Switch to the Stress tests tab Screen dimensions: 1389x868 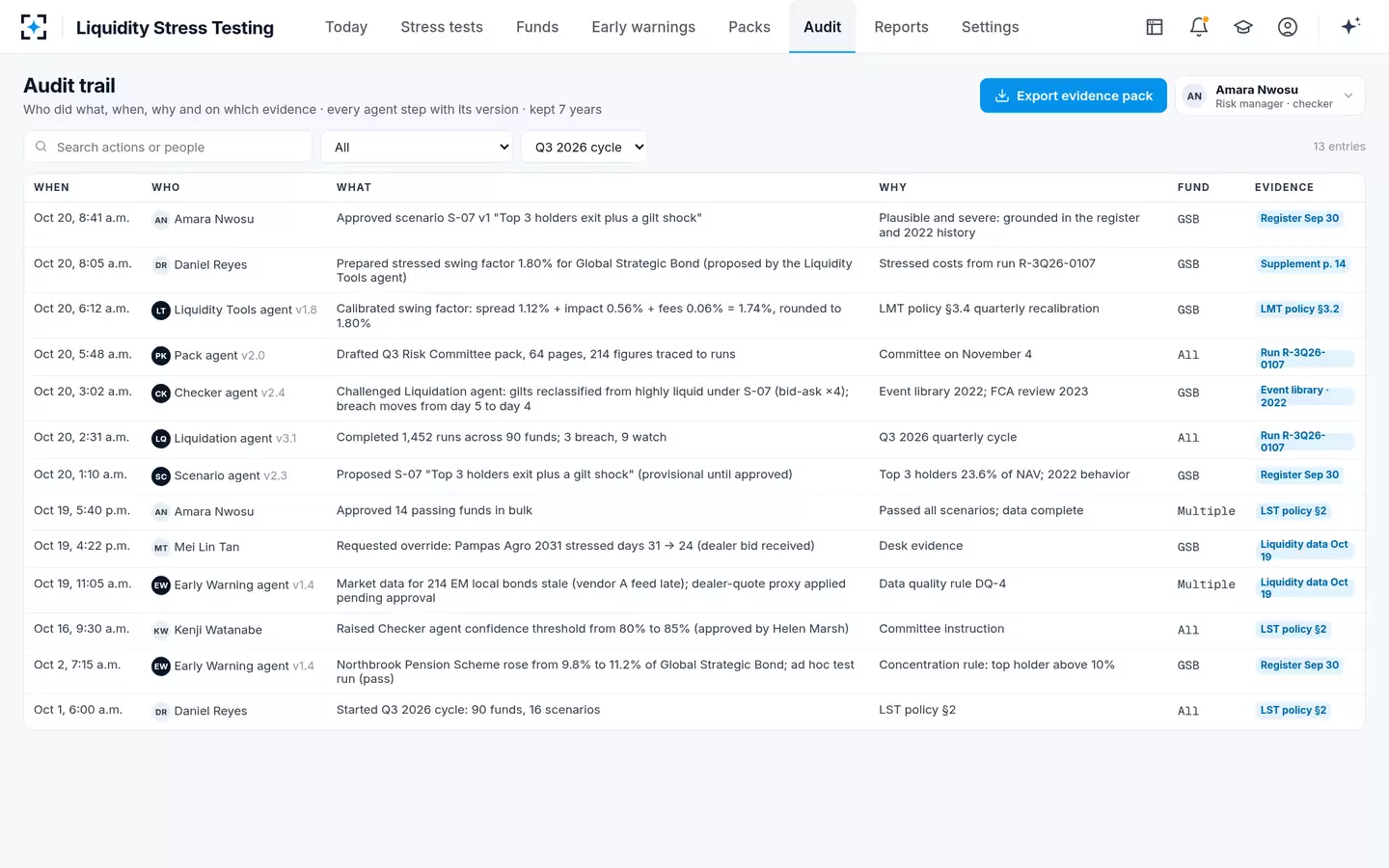442,27
